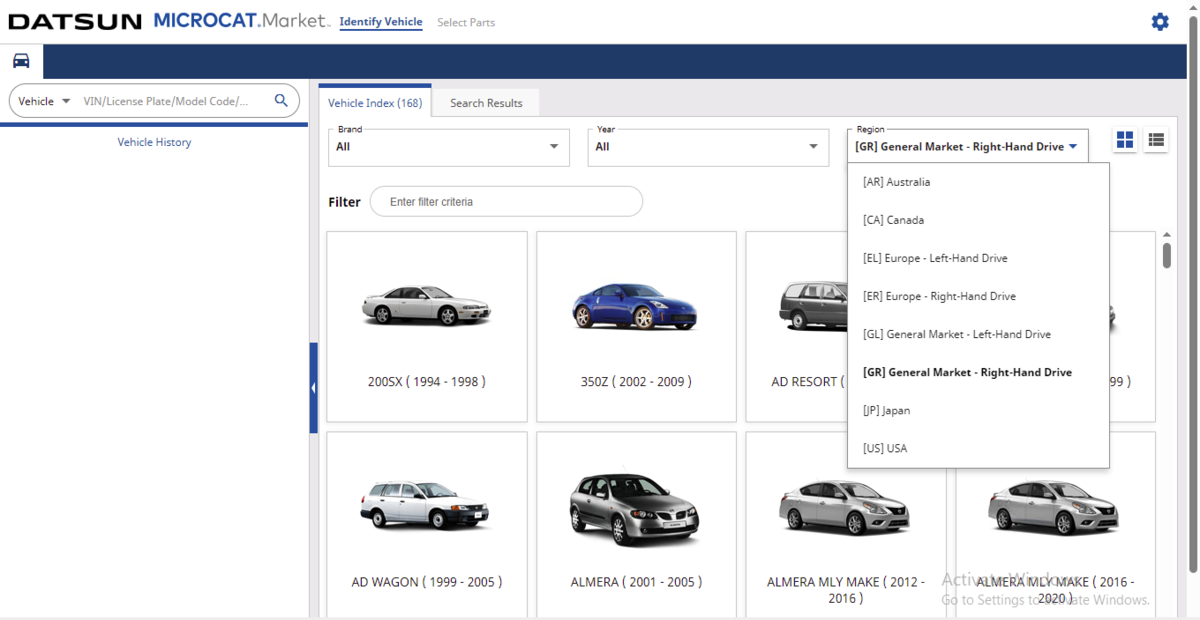This screenshot has width=1200, height=620.
Task: Switch to grid view icon
Action: point(1125,140)
